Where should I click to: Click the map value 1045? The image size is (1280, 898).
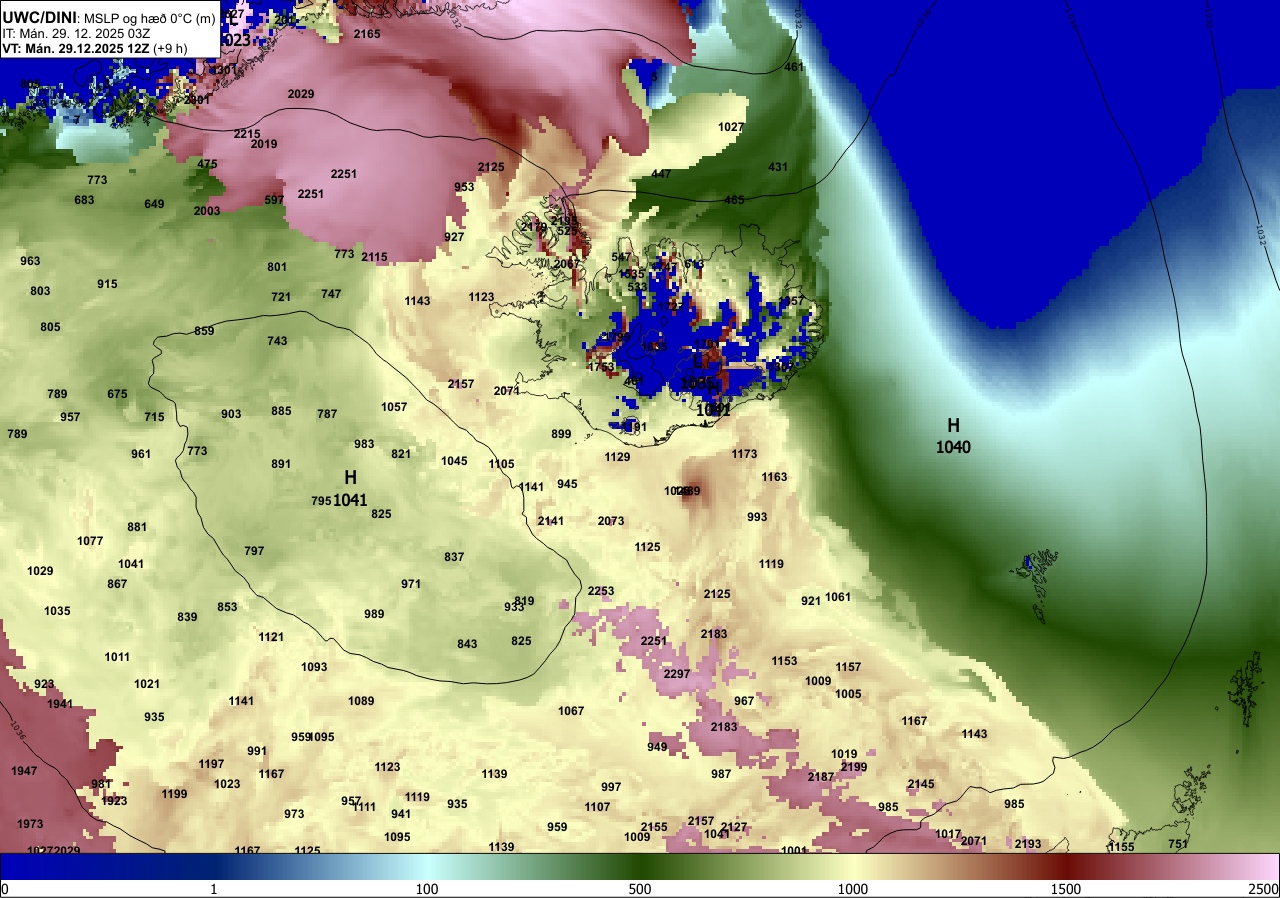[x=454, y=461]
